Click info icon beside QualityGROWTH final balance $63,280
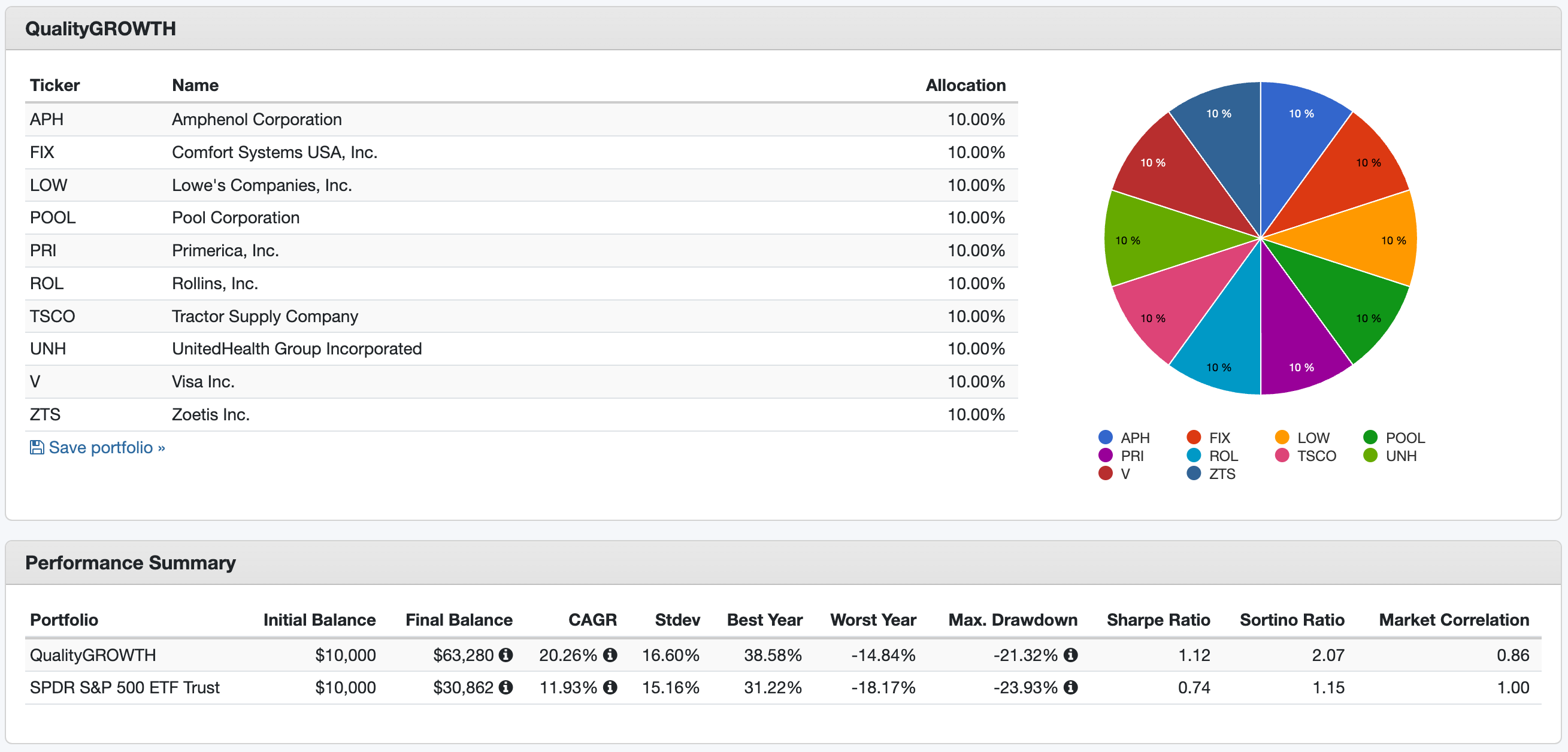Viewport: 1568px width, 752px height. coord(505,654)
